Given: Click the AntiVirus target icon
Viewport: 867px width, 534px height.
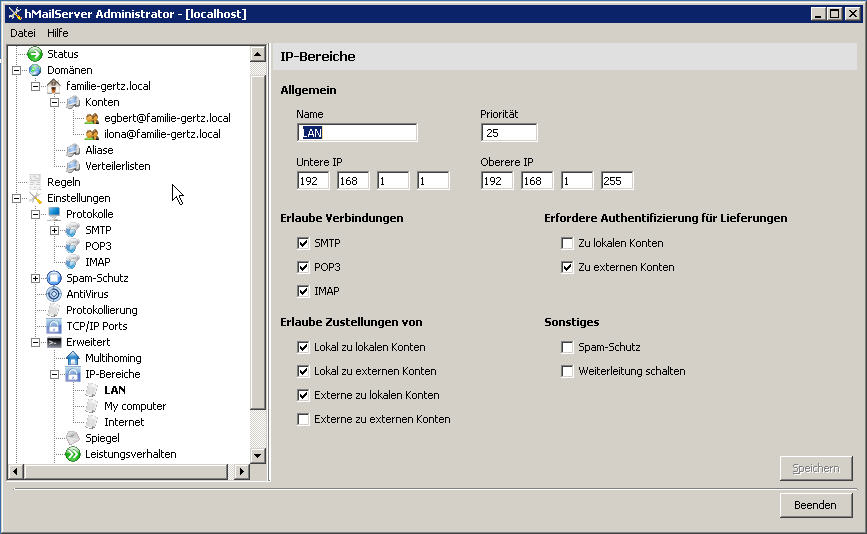Looking at the screenshot, I should coord(54,294).
